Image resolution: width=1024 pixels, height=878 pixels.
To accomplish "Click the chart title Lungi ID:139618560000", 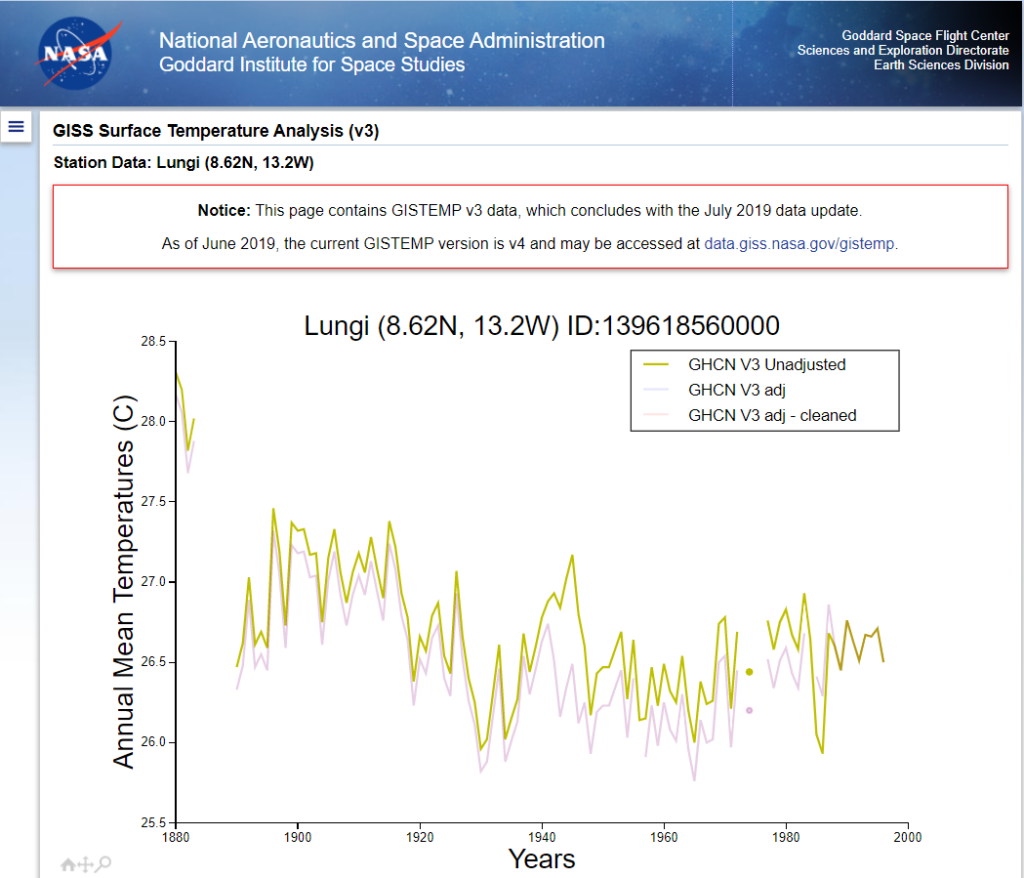I will 541,326.
